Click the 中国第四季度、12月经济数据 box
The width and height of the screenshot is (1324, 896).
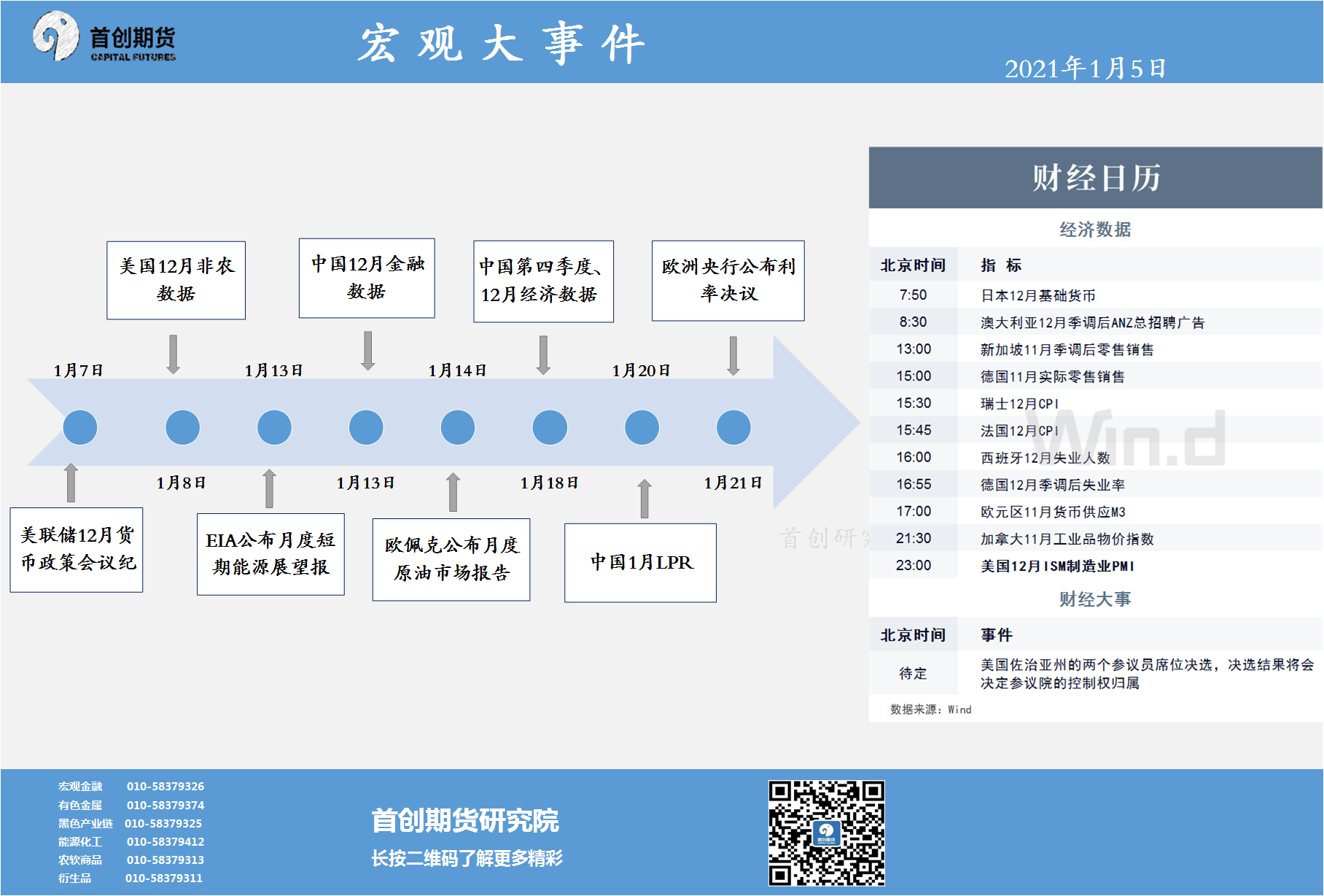[x=543, y=281]
